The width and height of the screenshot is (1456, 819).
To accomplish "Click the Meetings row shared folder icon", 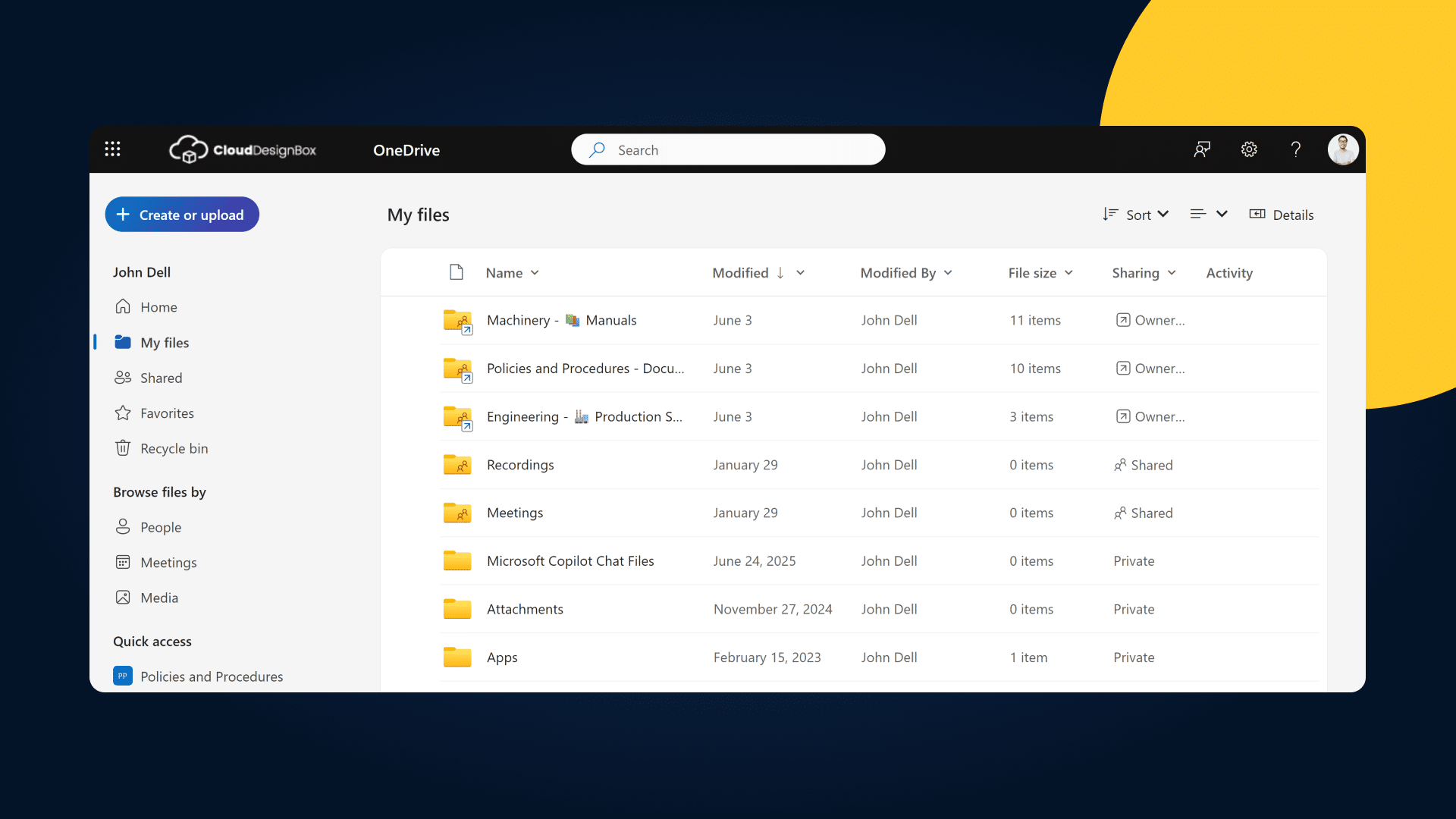I will pyautogui.click(x=457, y=513).
